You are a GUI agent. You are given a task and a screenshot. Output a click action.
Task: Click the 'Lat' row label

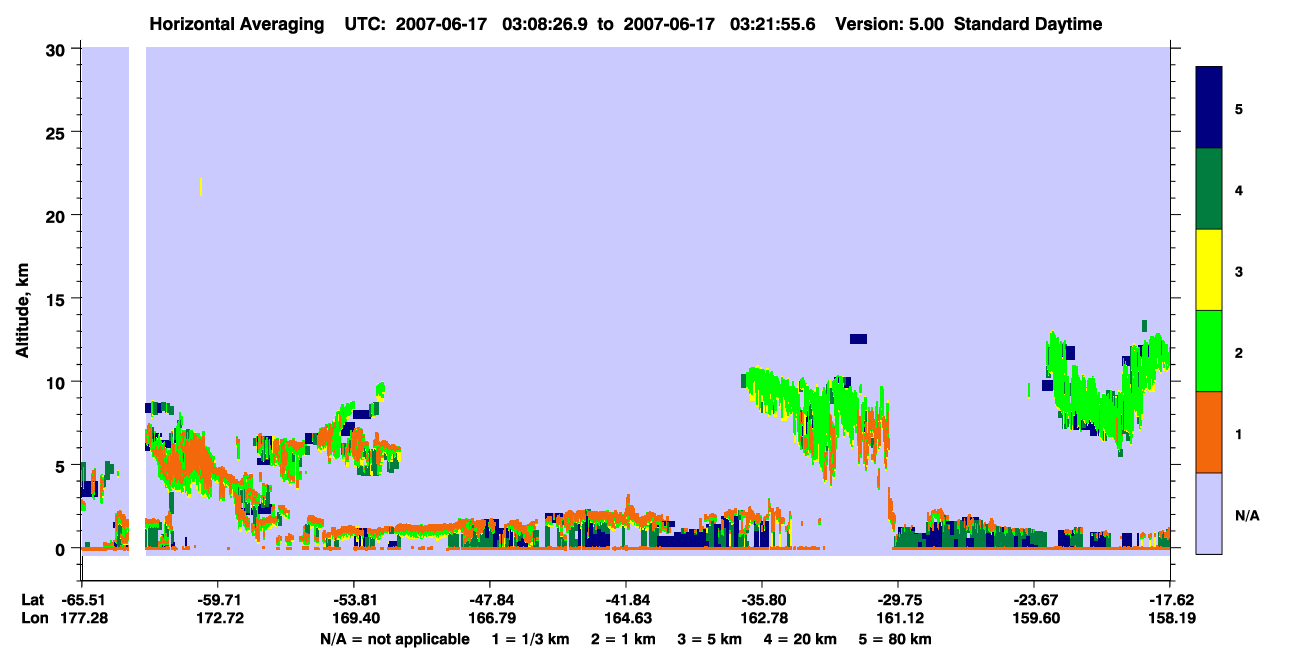coord(33,600)
